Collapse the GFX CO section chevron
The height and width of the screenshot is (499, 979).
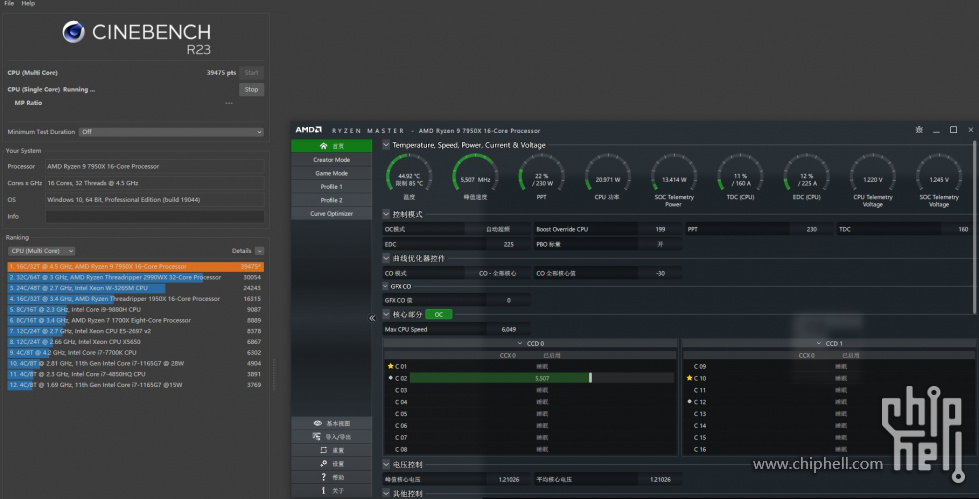[x=386, y=286]
